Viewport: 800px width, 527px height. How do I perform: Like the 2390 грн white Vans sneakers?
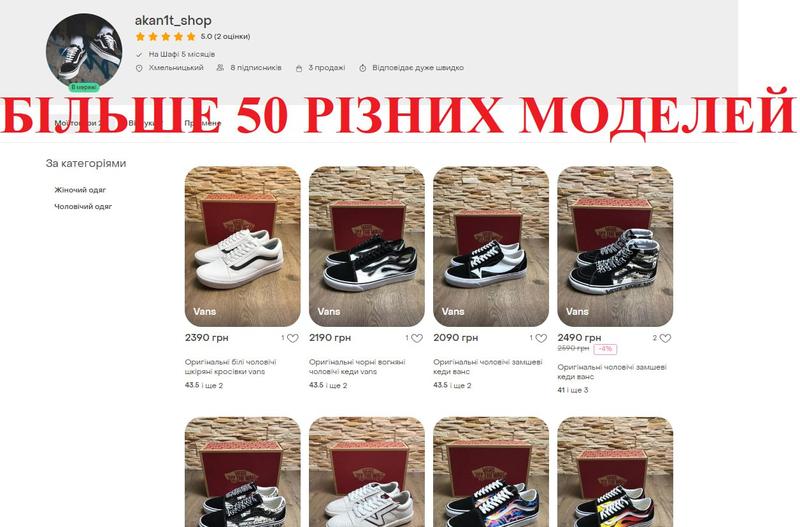(x=293, y=338)
